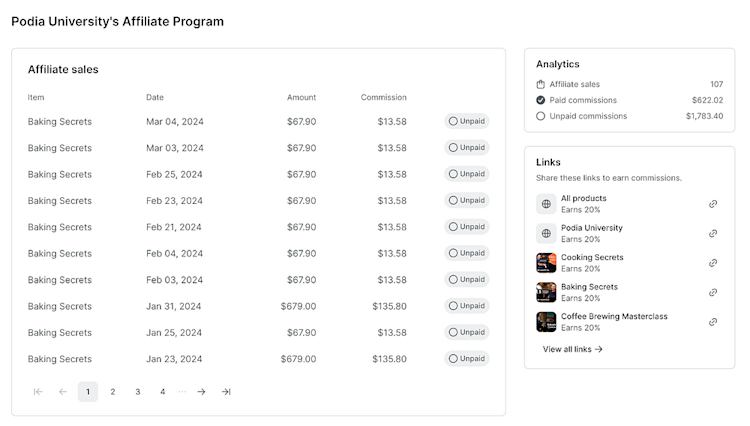Select page 3 in pagination

point(138,392)
